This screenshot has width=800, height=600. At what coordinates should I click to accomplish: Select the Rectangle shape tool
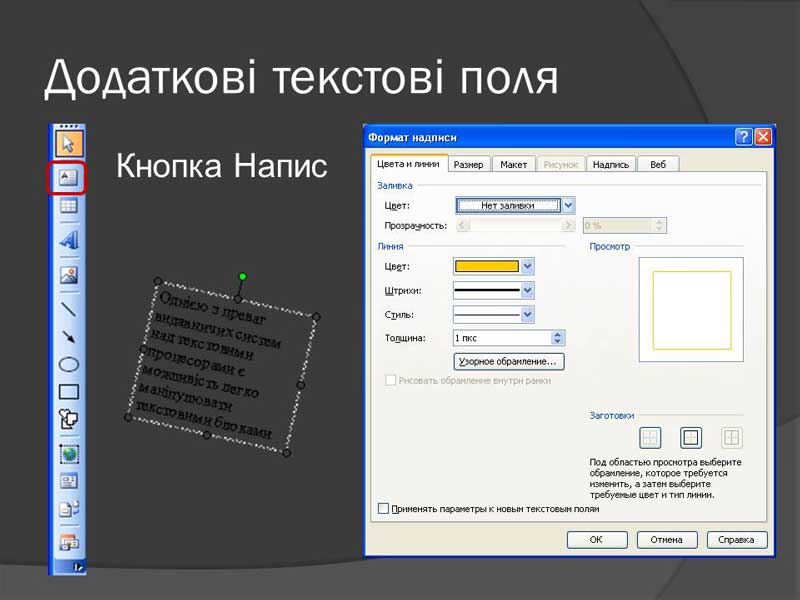click(68, 392)
